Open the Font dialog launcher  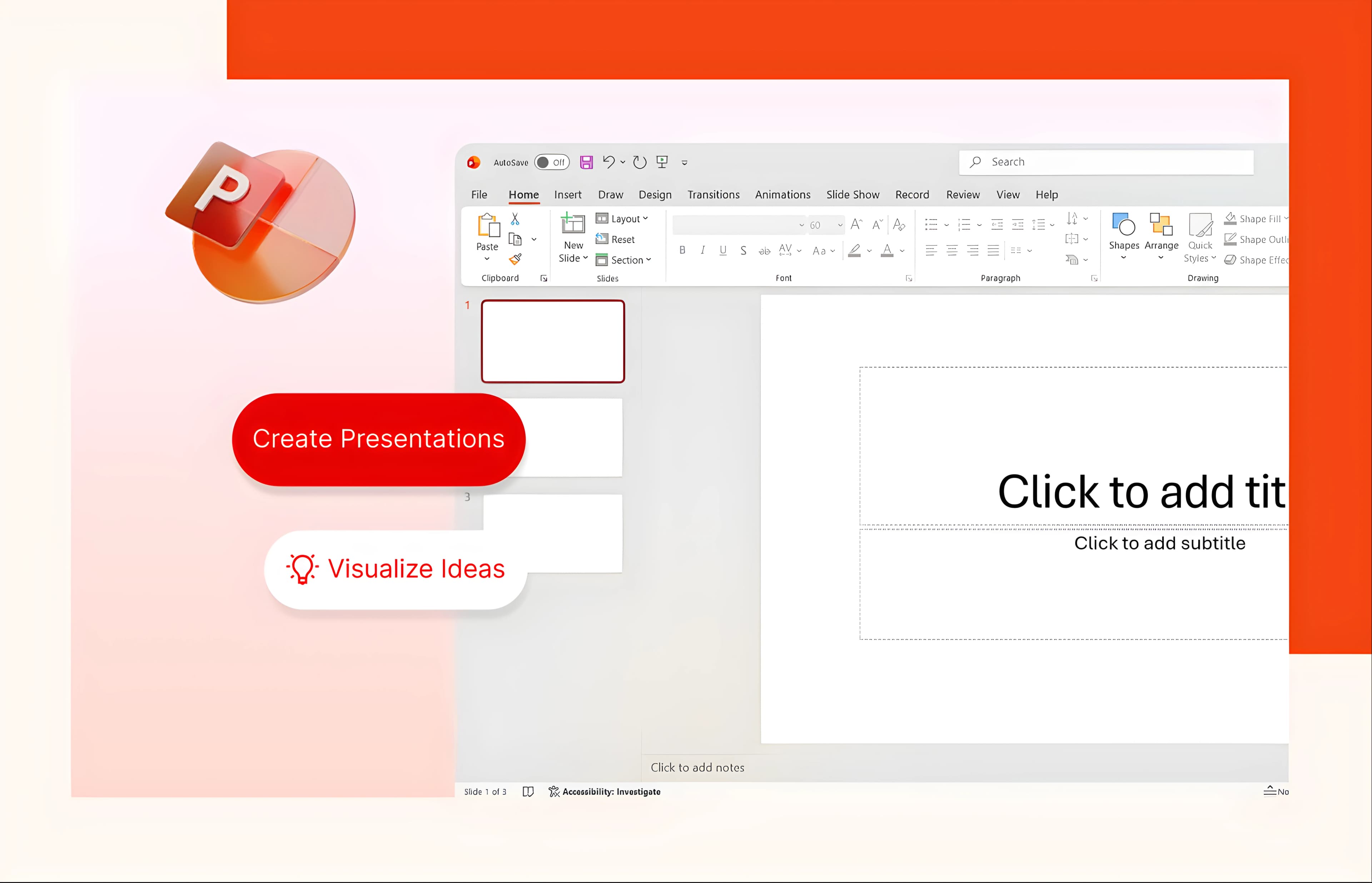click(909, 279)
